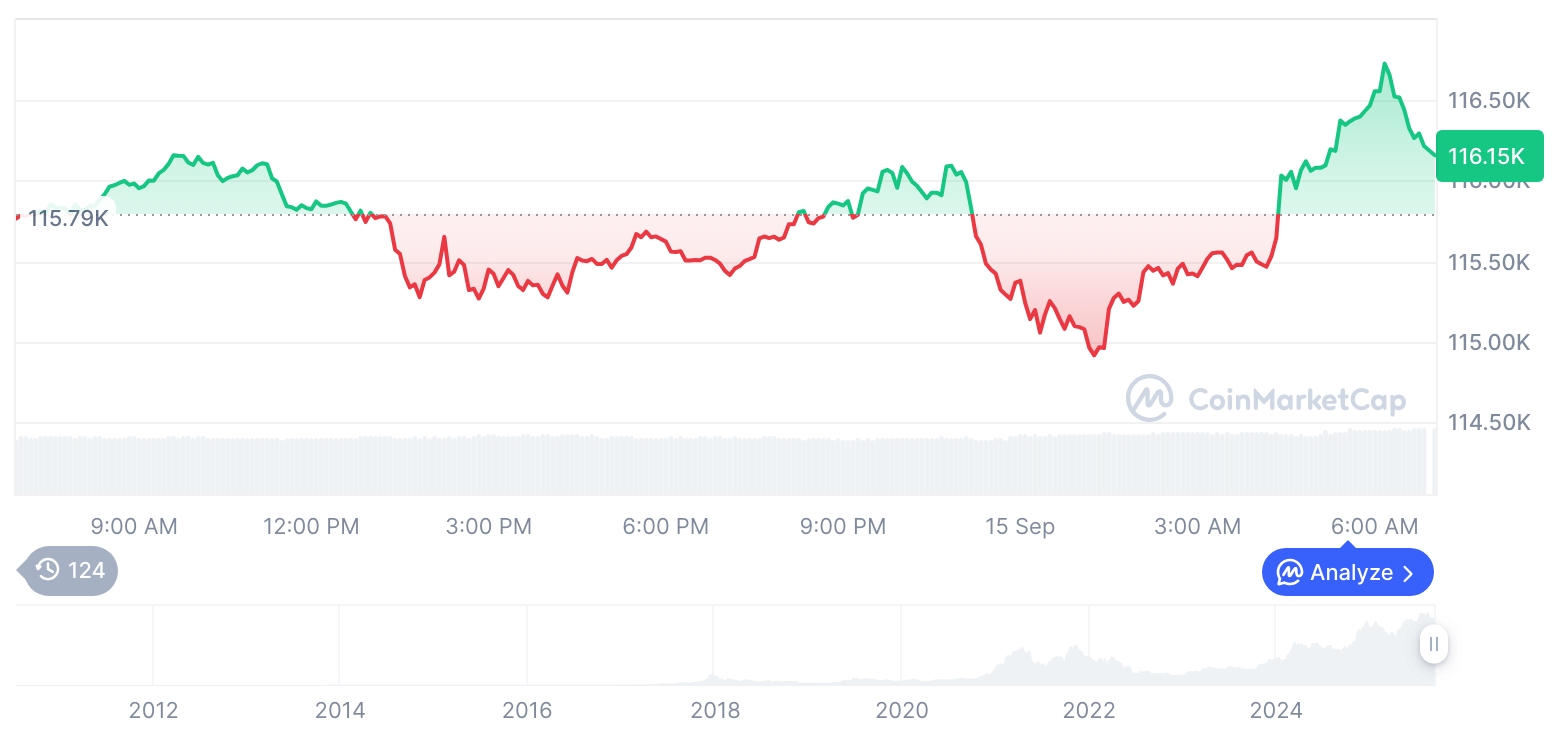Viewport: 1566px width, 732px height.
Task: Click the 115.79K opening price label
Action: click(67, 218)
